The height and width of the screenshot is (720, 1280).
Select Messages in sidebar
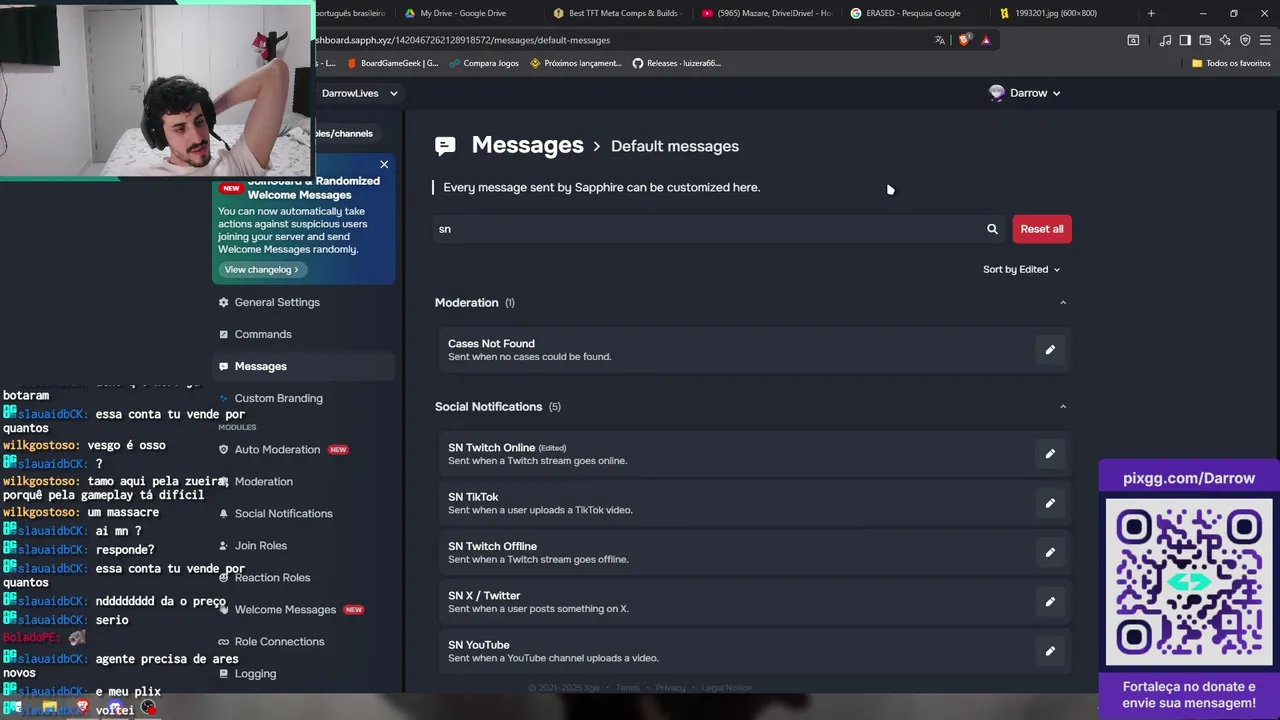304,366
